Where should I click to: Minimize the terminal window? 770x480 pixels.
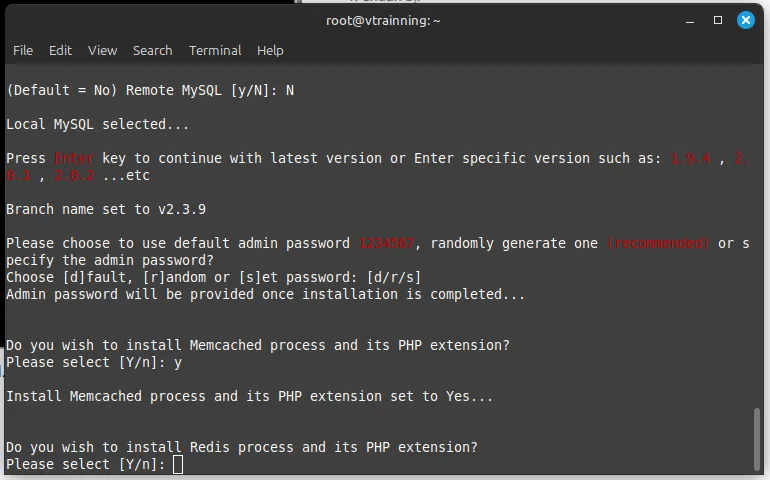pyautogui.click(x=690, y=20)
